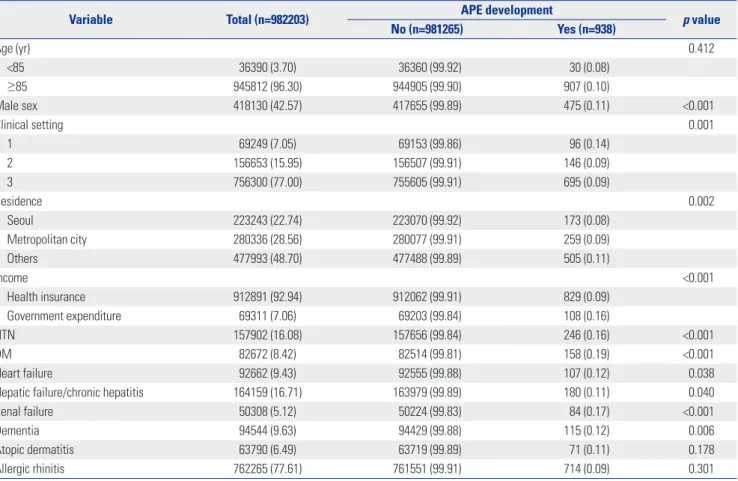This screenshot has width=738, height=481.
Task: Select the "Renal failure" row label
Action: coord(27,412)
